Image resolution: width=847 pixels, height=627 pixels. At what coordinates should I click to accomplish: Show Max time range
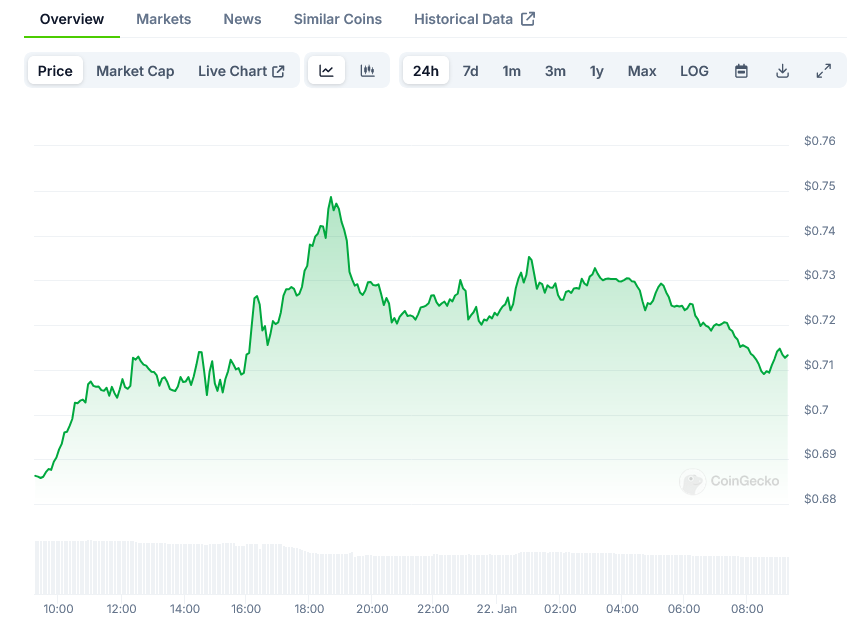(642, 71)
